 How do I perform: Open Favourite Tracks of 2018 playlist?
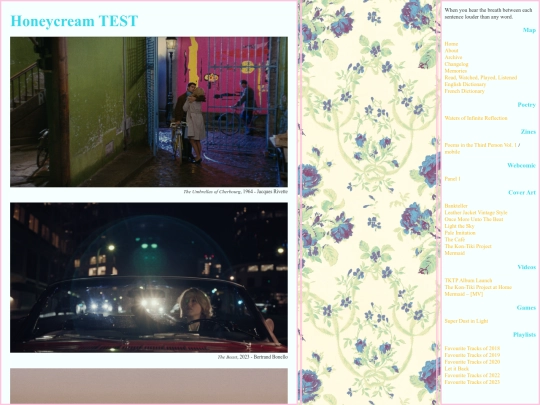coord(472,348)
